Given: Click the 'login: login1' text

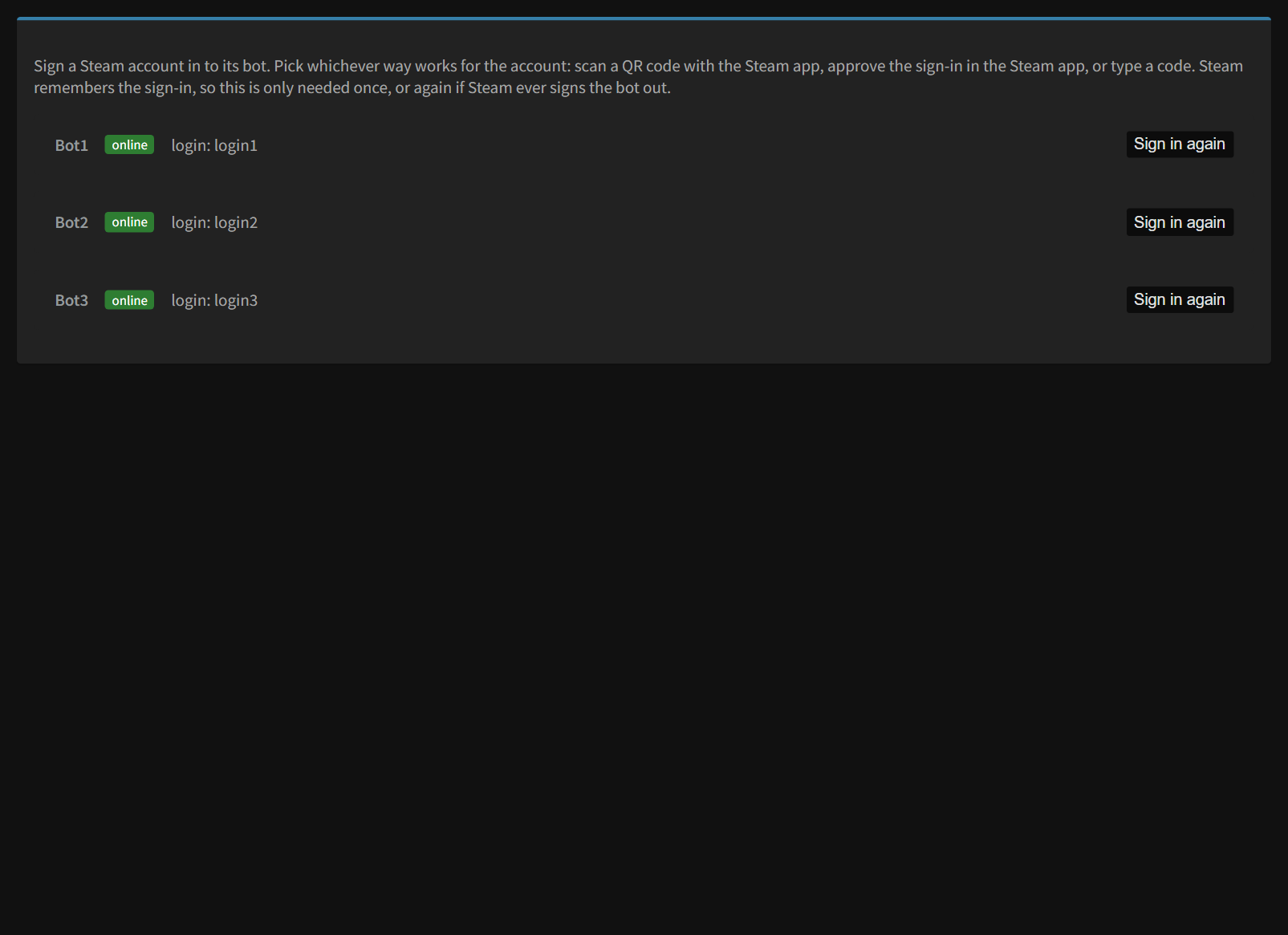Looking at the screenshot, I should coord(214,145).
